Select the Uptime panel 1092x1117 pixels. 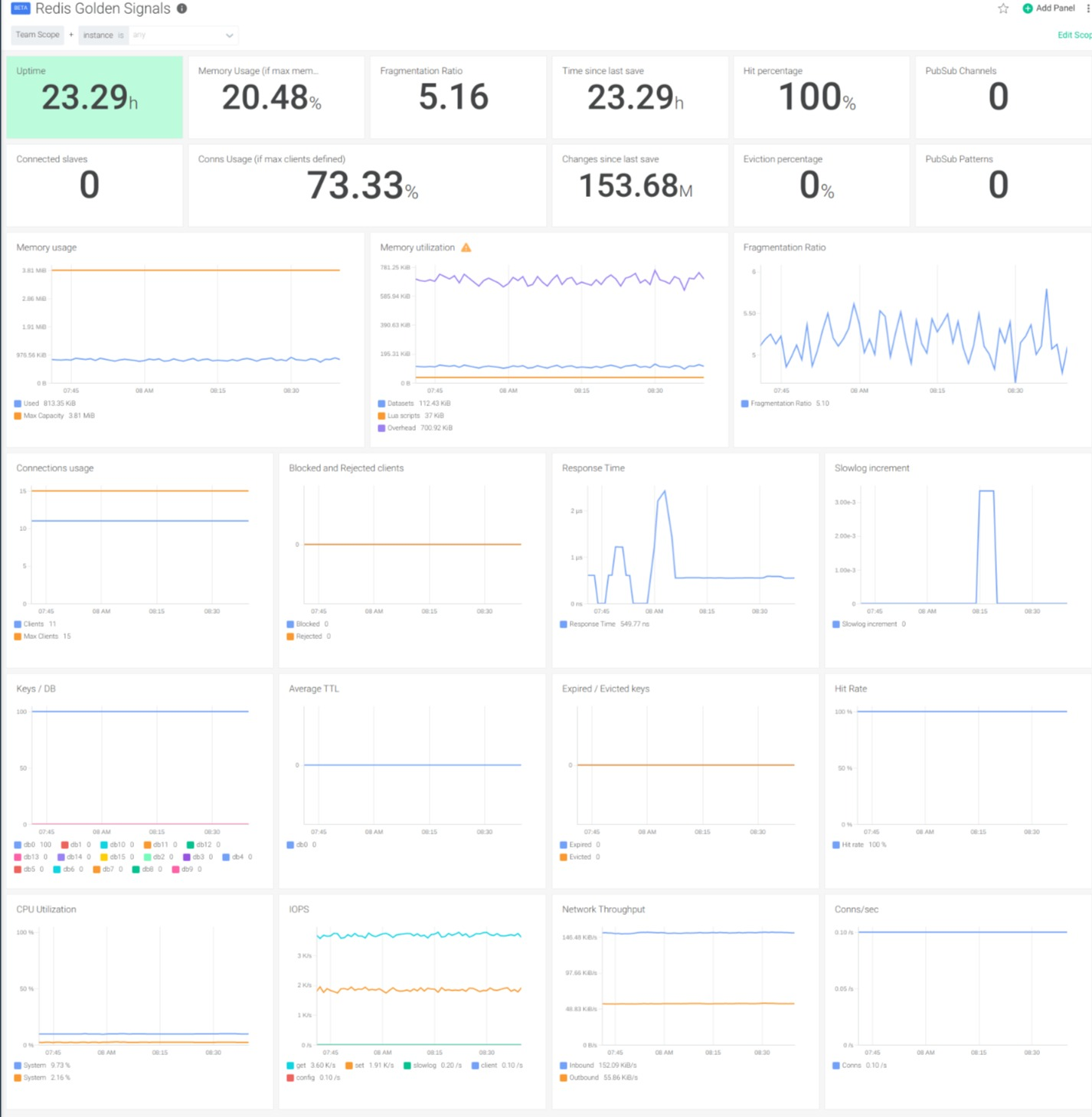click(95, 97)
